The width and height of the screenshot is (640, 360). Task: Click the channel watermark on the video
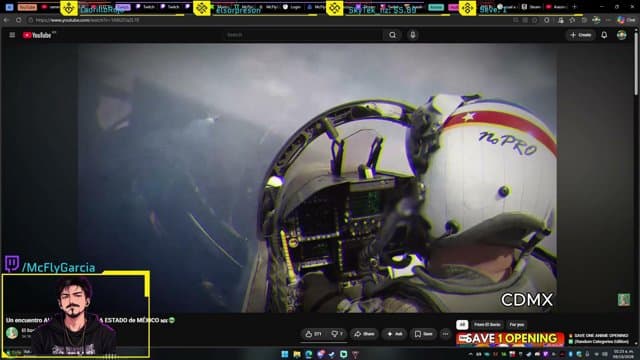(x=623, y=300)
